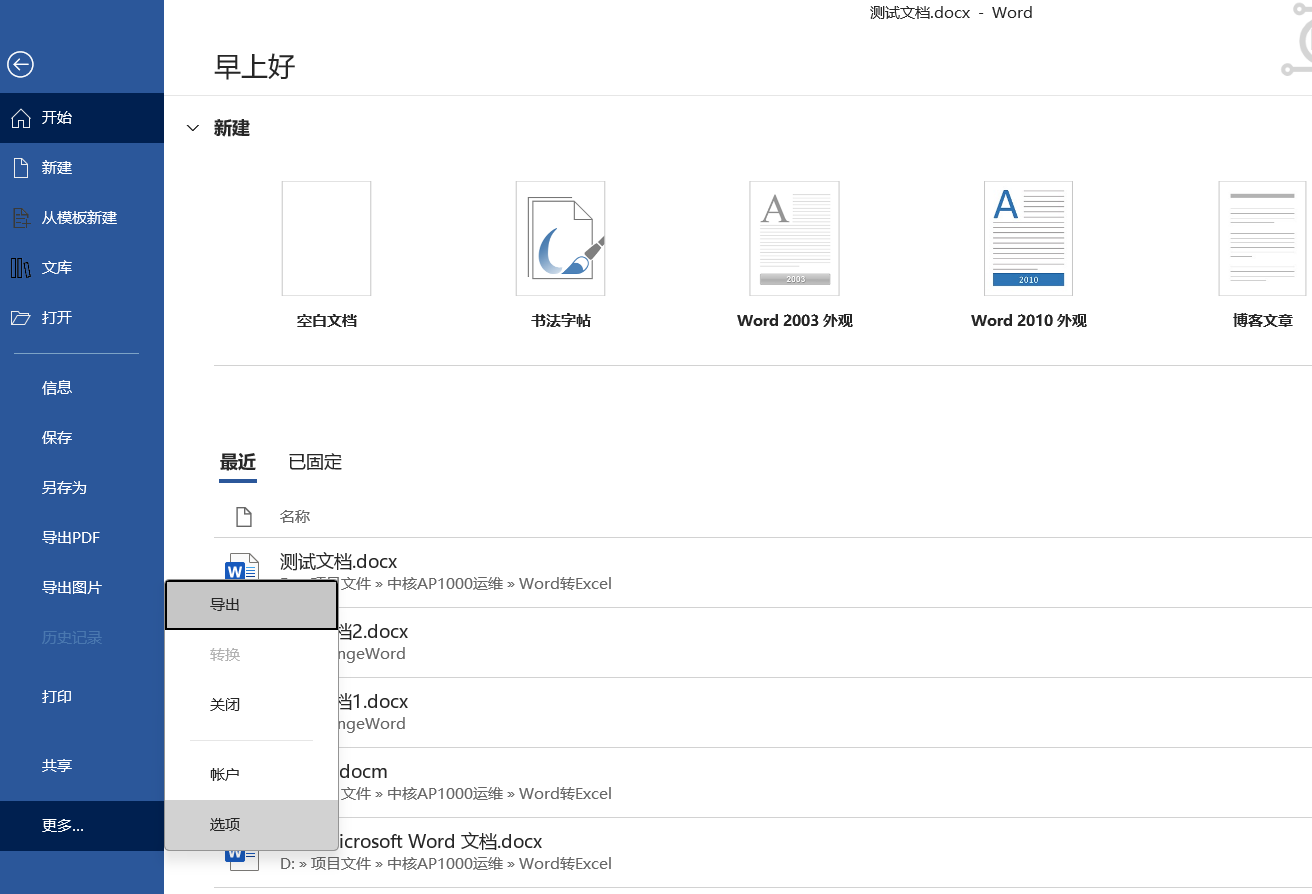This screenshot has height=894, width=1312.
Task: Open the recent .docm file
Action: 763,783
